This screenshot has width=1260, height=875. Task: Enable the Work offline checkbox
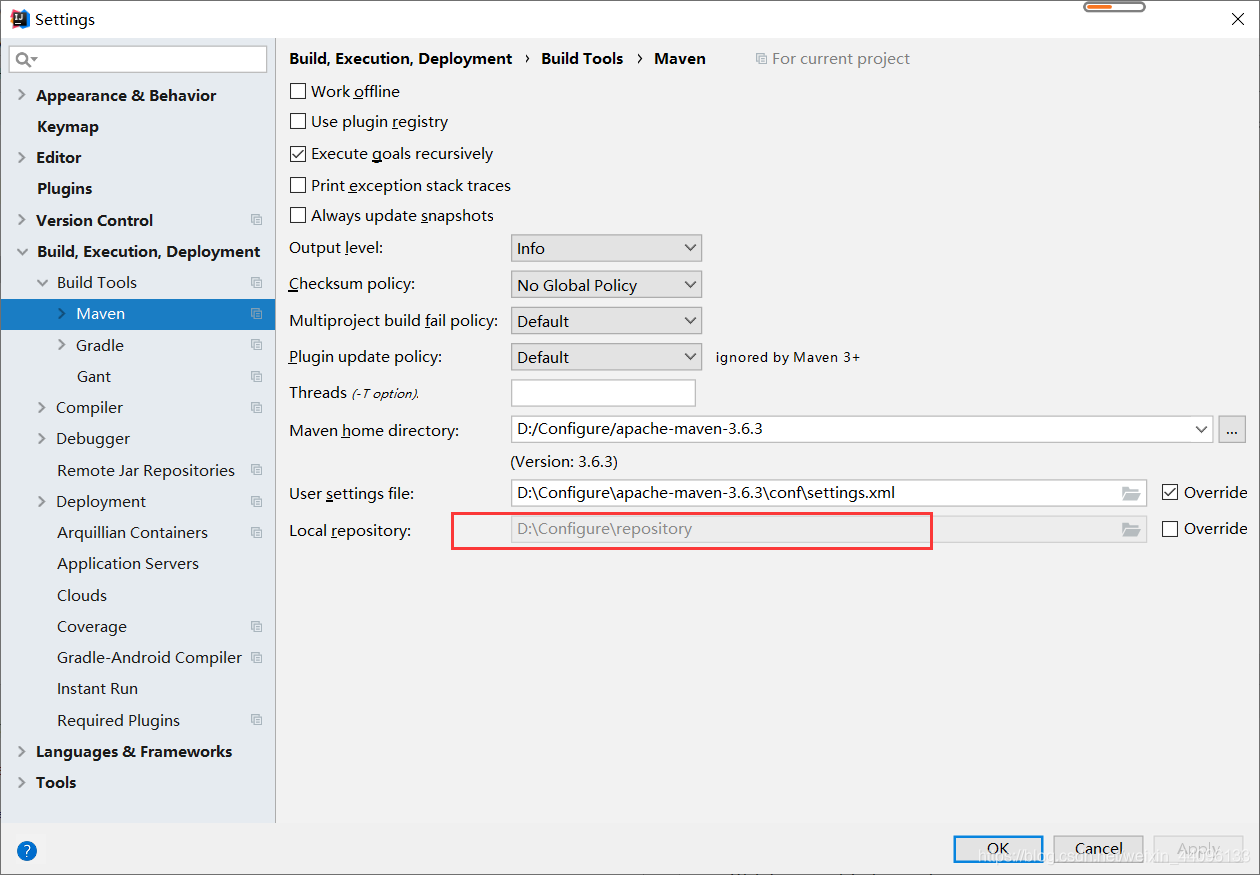298,91
